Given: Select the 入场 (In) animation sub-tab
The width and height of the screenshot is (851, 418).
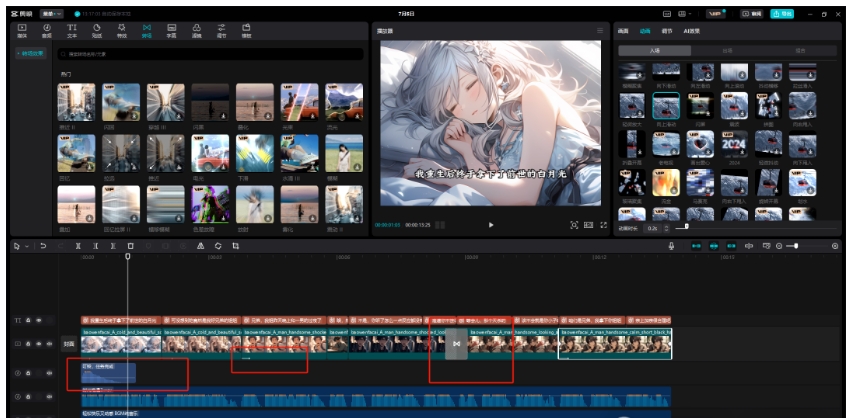Looking at the screenshot, I should click(655, 50).
